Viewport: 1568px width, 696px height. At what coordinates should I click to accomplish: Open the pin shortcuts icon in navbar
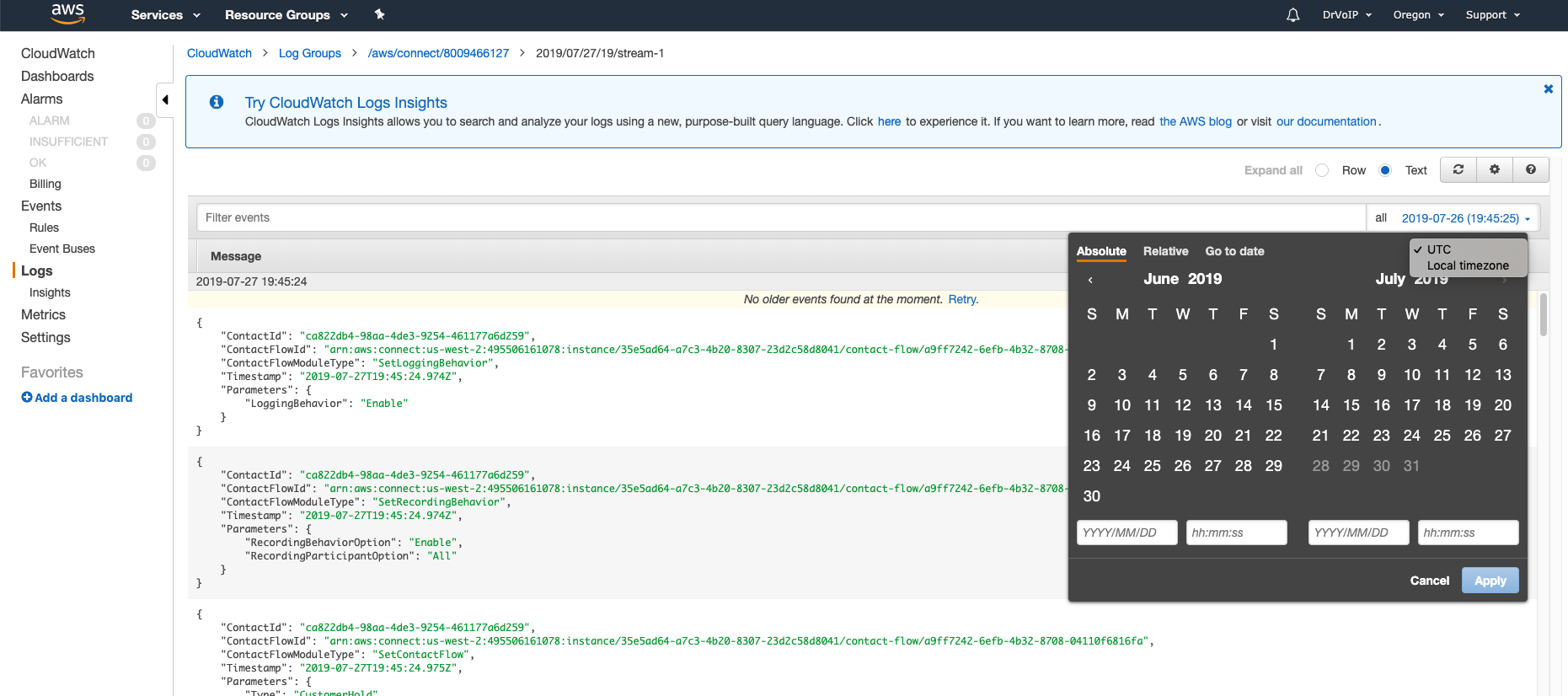(379, 14)
